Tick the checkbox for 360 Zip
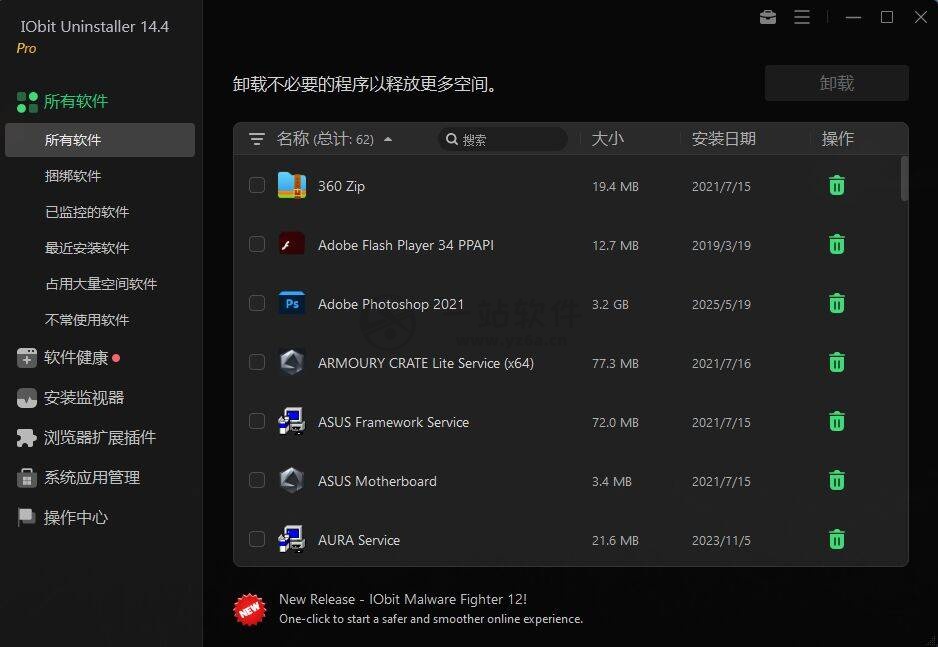 click(x=257, y=185)
